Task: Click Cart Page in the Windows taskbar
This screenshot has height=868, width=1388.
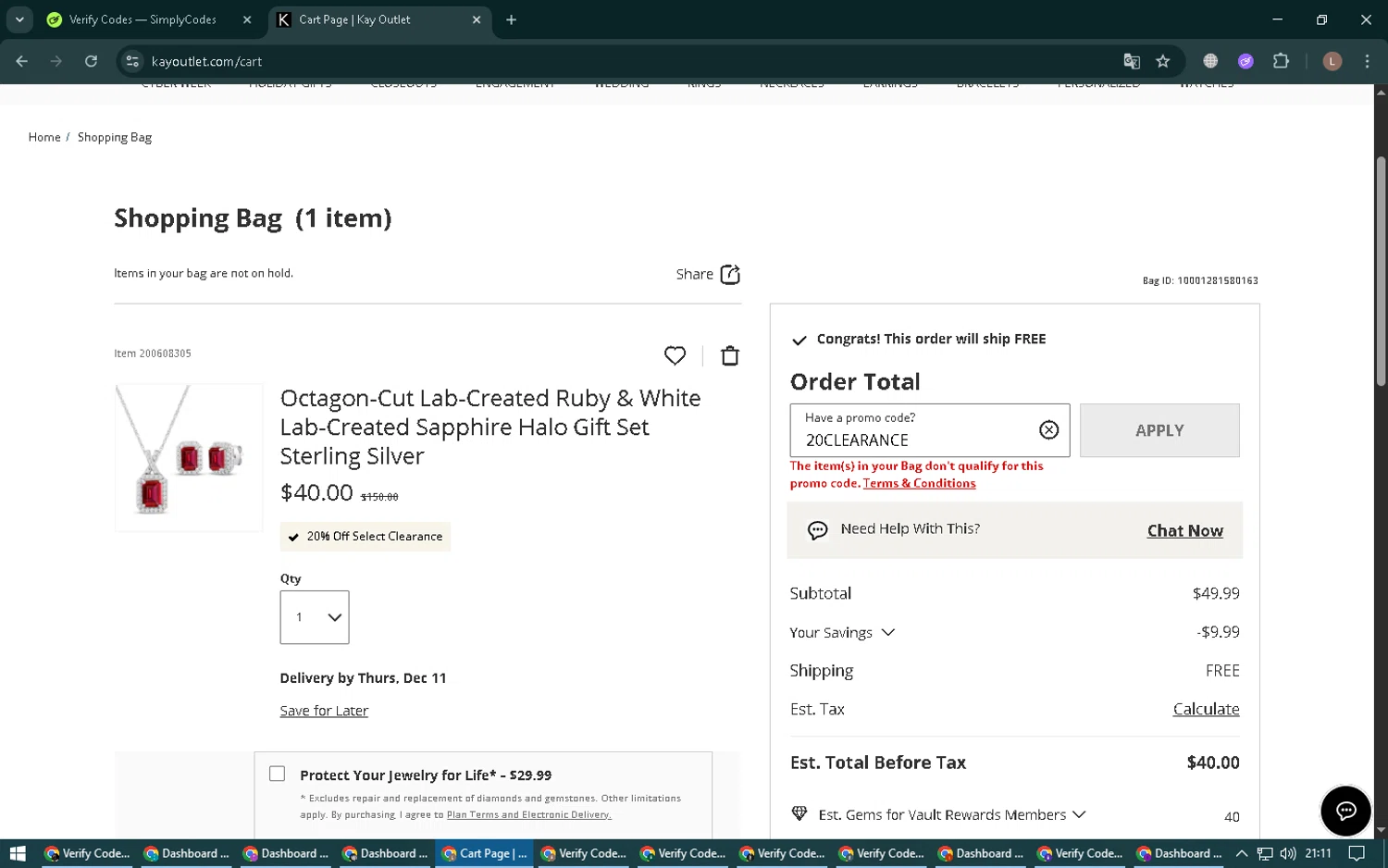Action: pyautogui.click(x=484, y=853)
